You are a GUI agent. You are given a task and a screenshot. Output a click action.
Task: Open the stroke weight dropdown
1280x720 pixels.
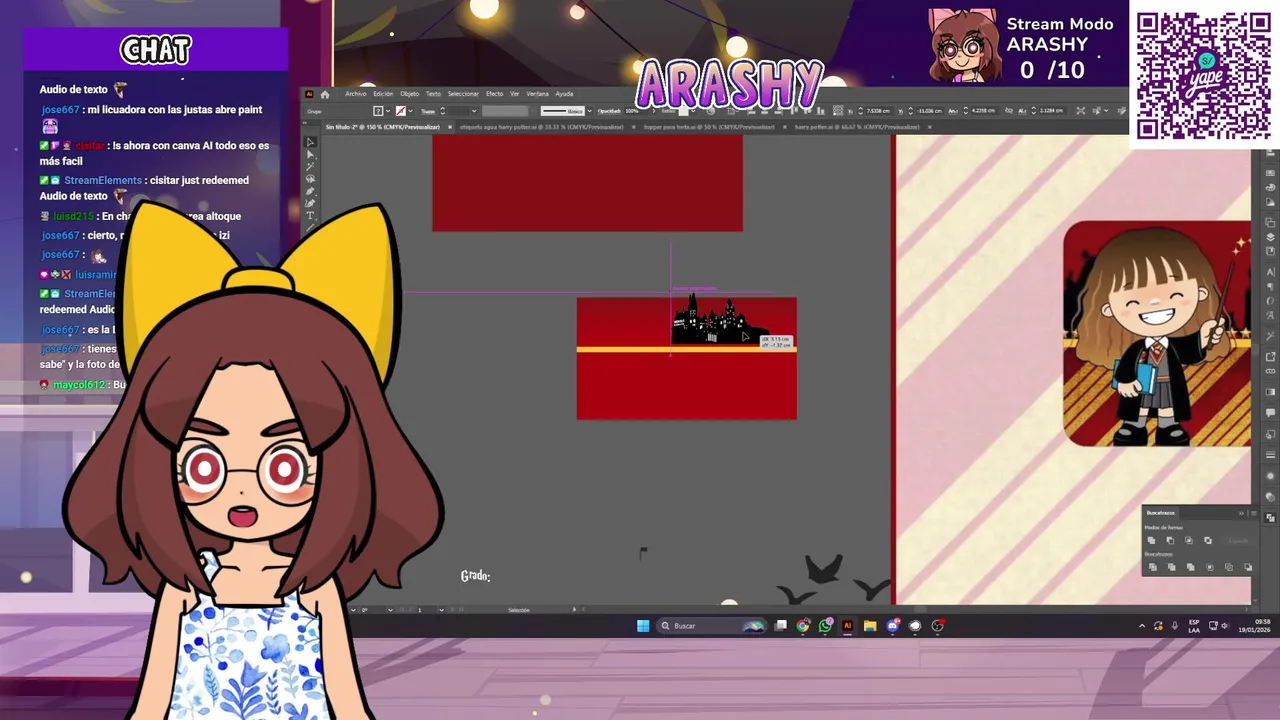[x=474, y=111]
